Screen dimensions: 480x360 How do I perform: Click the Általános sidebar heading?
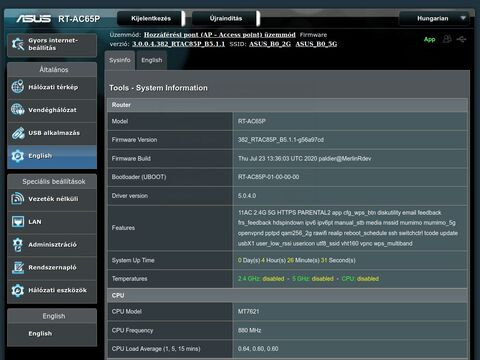click(x=54, y=70)
